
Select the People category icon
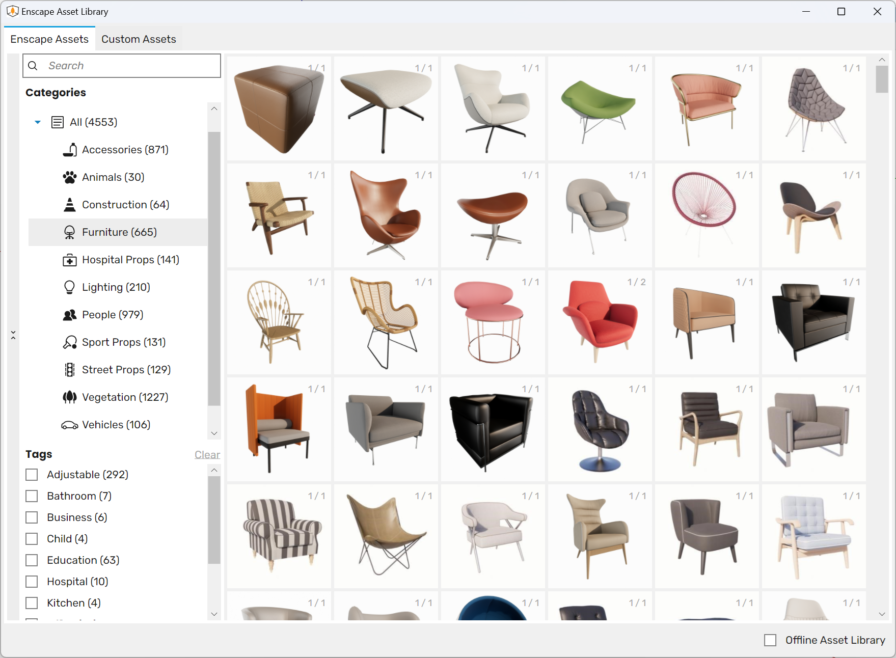70,315
